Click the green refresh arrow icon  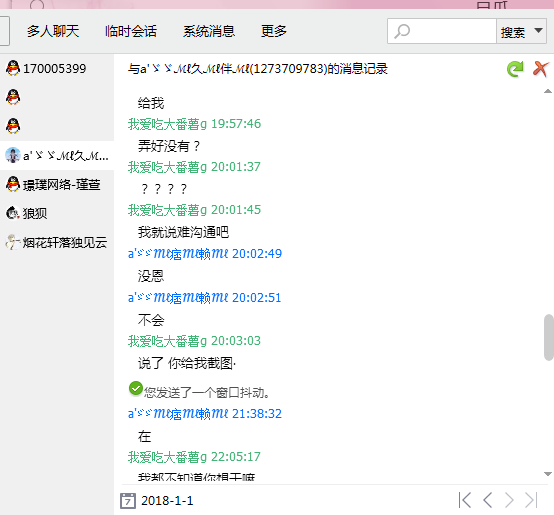tap(515, 69)
